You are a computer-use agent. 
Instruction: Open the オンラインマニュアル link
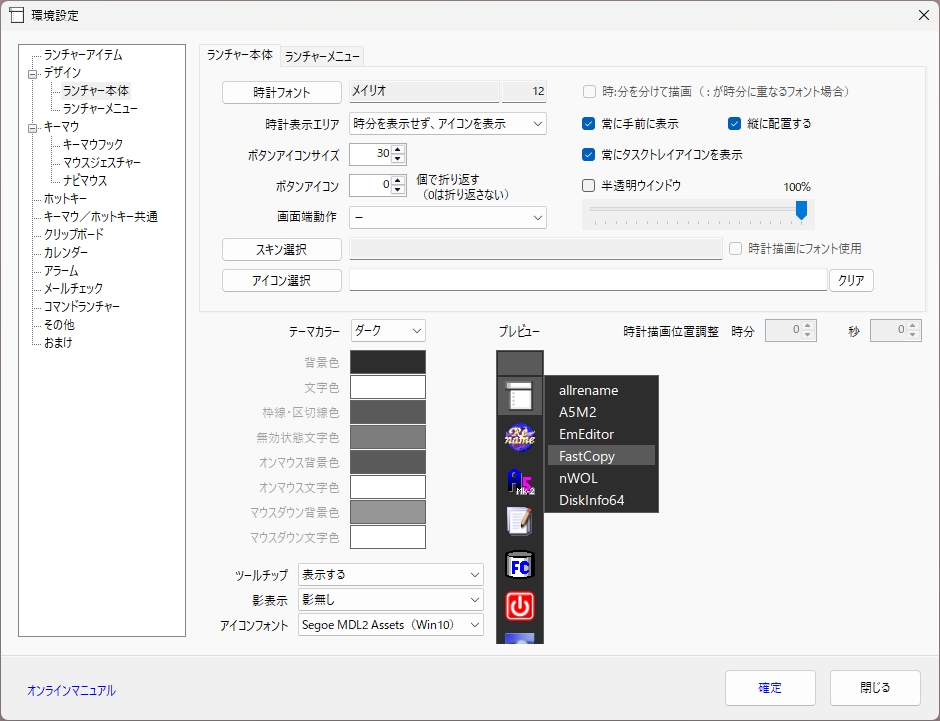(x=71, y=690)
